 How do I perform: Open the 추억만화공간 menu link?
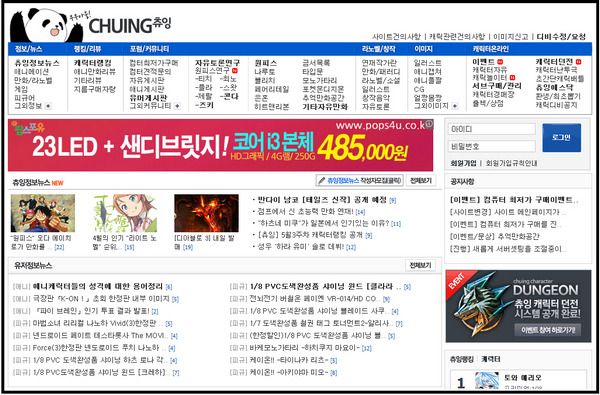pos(323,98)
